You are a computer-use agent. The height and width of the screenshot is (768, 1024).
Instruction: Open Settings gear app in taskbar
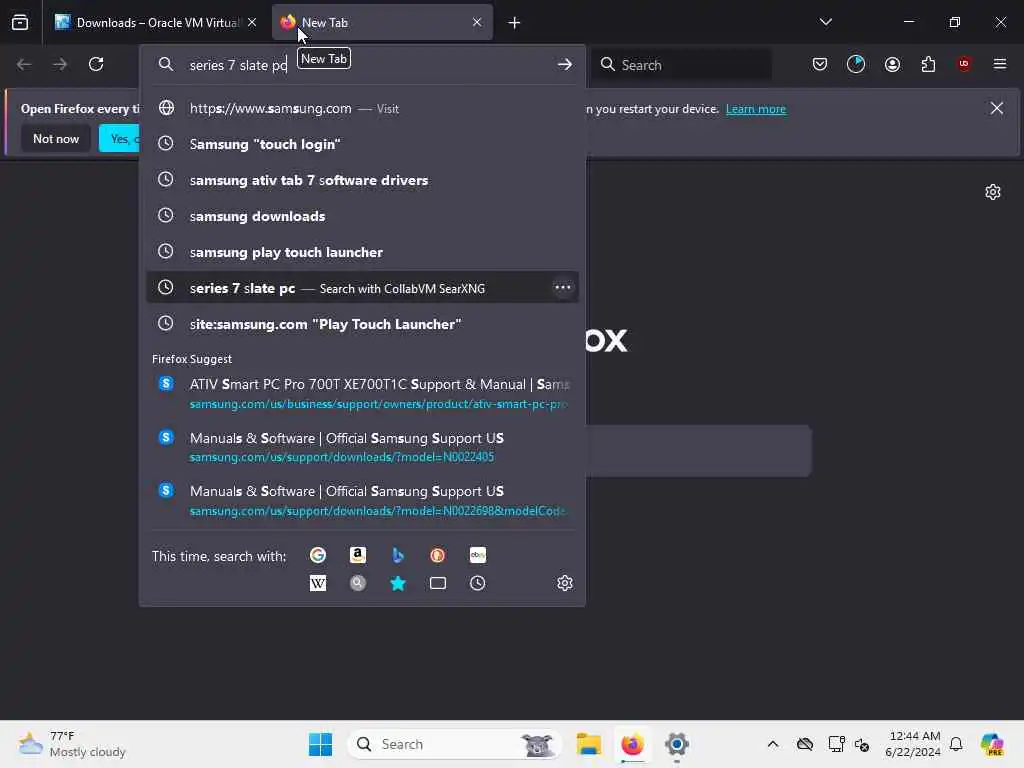point(677,744)
